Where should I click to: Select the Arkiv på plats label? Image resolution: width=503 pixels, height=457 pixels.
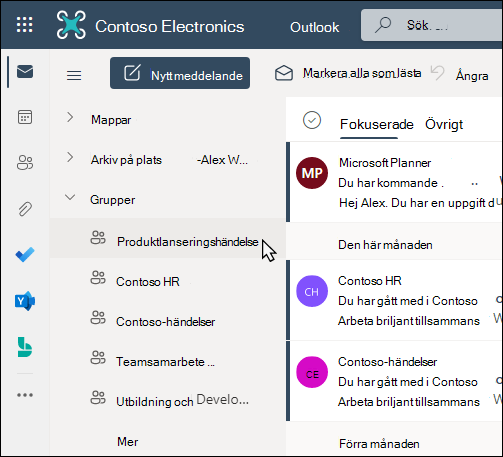pos(126,160)
